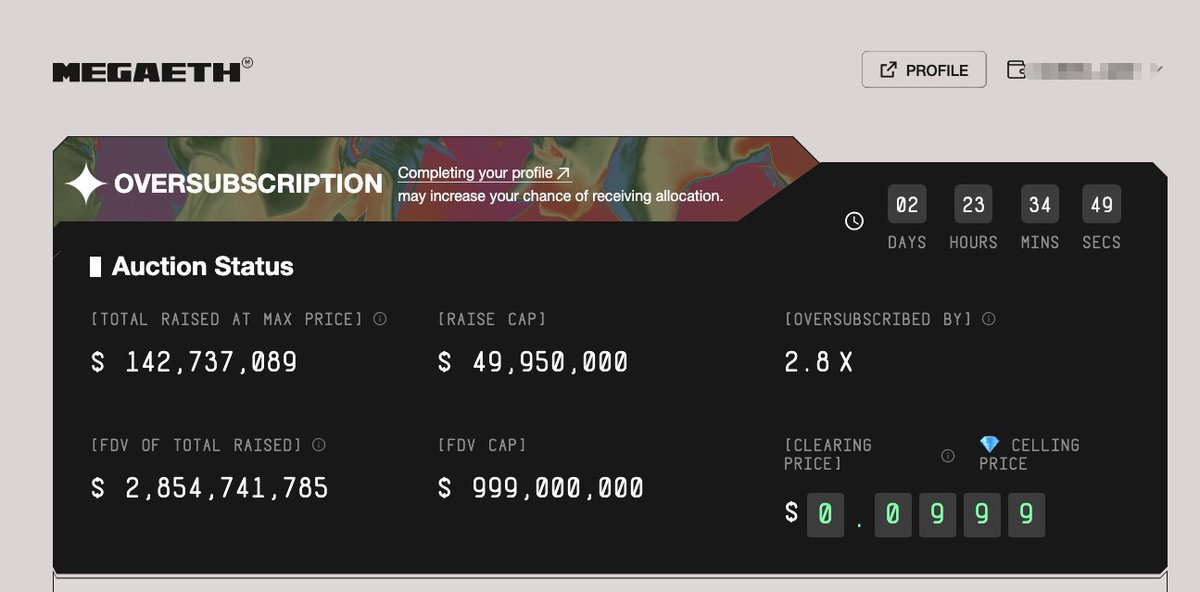Click info icon next to Oversubscribed By
This screenshot has height=592, width=1200.
point(988,319)
